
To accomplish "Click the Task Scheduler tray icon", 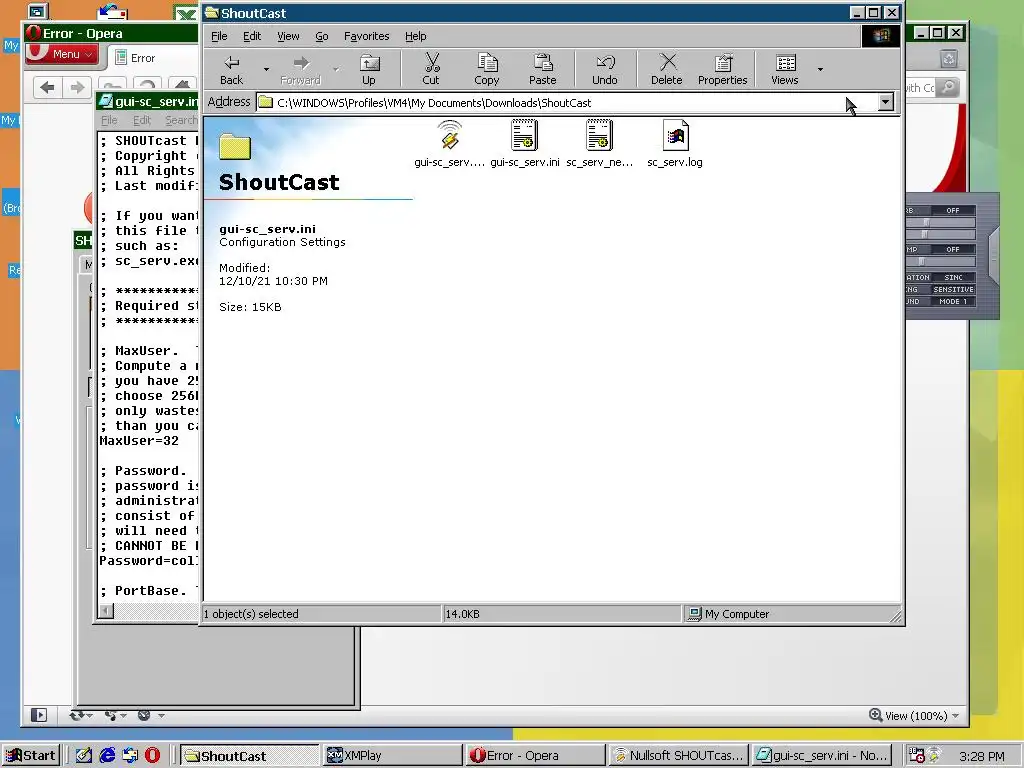I will point(916,756).
